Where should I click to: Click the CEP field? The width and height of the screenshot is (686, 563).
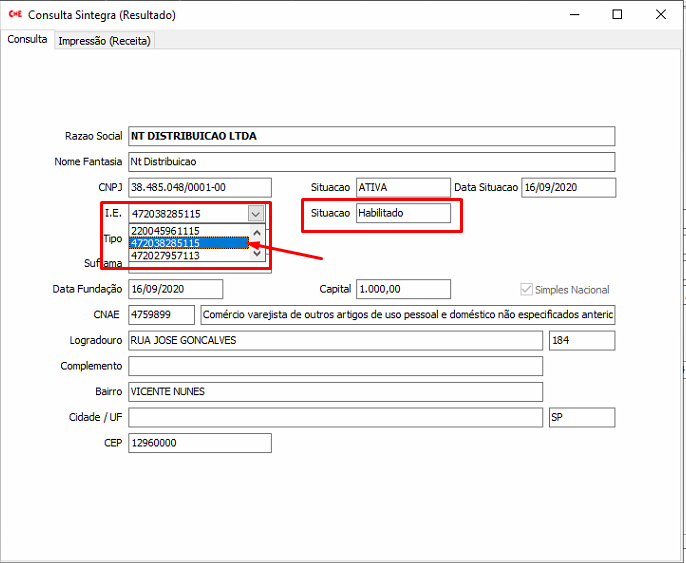pos(200,443)
